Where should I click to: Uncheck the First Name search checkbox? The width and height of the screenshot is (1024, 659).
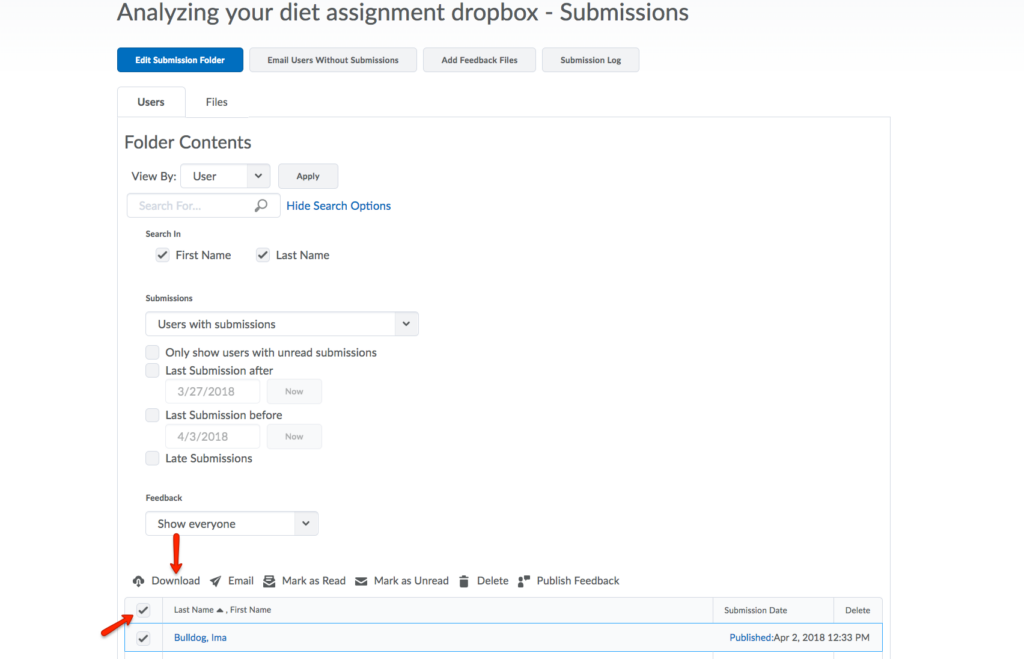pyautogui.click(x=163, y=255)
